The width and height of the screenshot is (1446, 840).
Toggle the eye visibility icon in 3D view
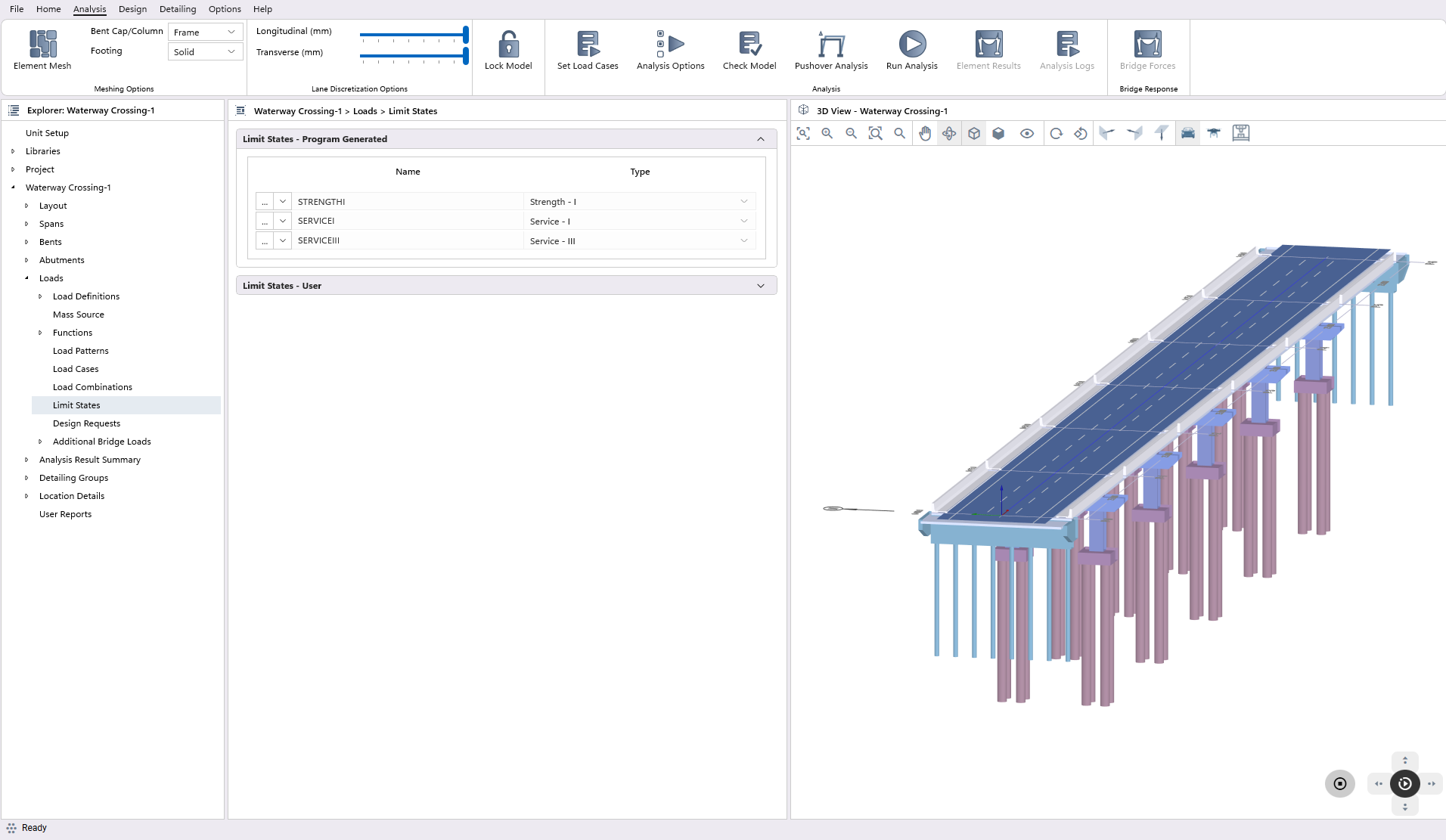click(1026, 134)
